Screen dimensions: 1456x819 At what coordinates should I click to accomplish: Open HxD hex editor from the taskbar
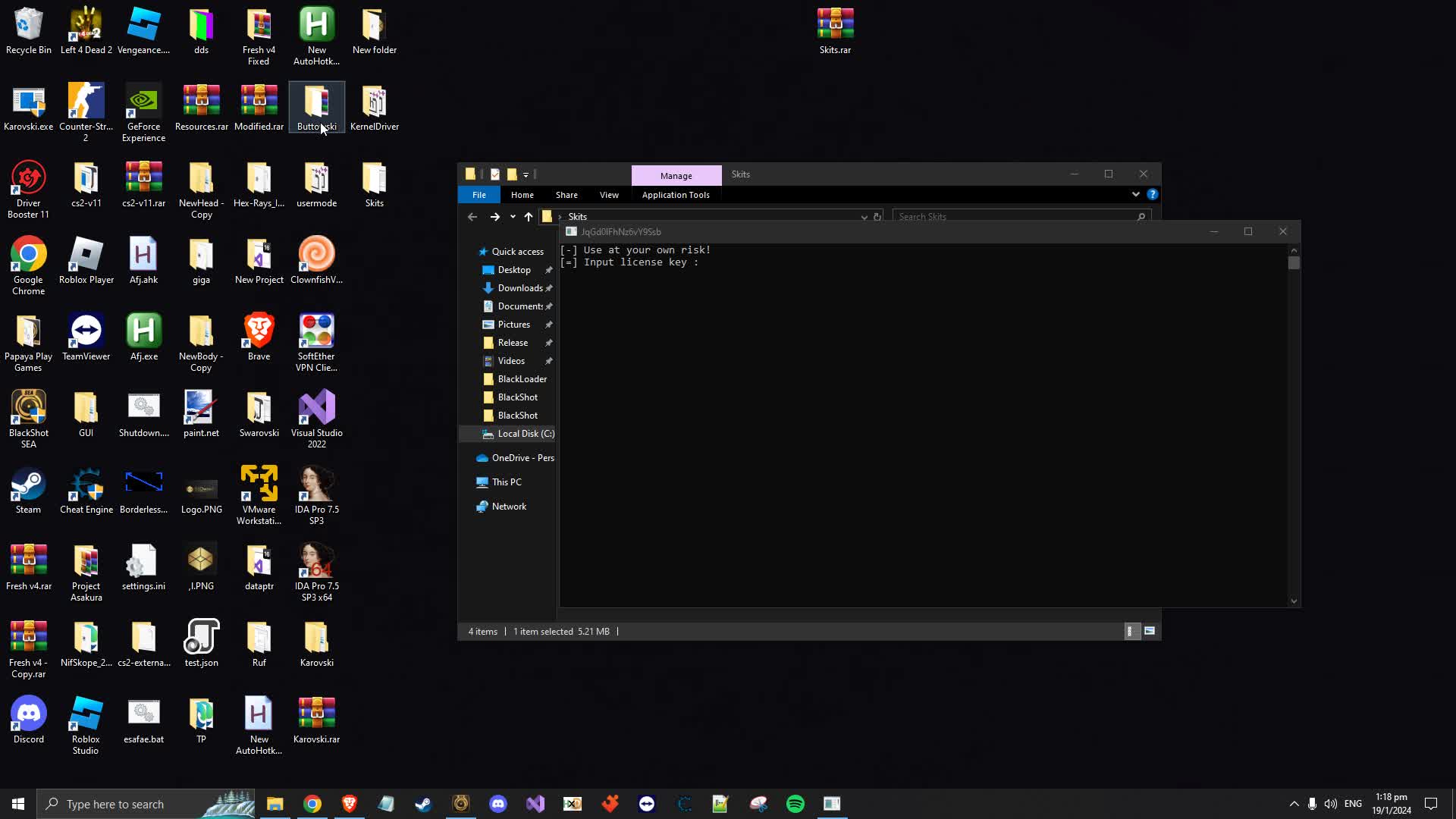(572, 804)
